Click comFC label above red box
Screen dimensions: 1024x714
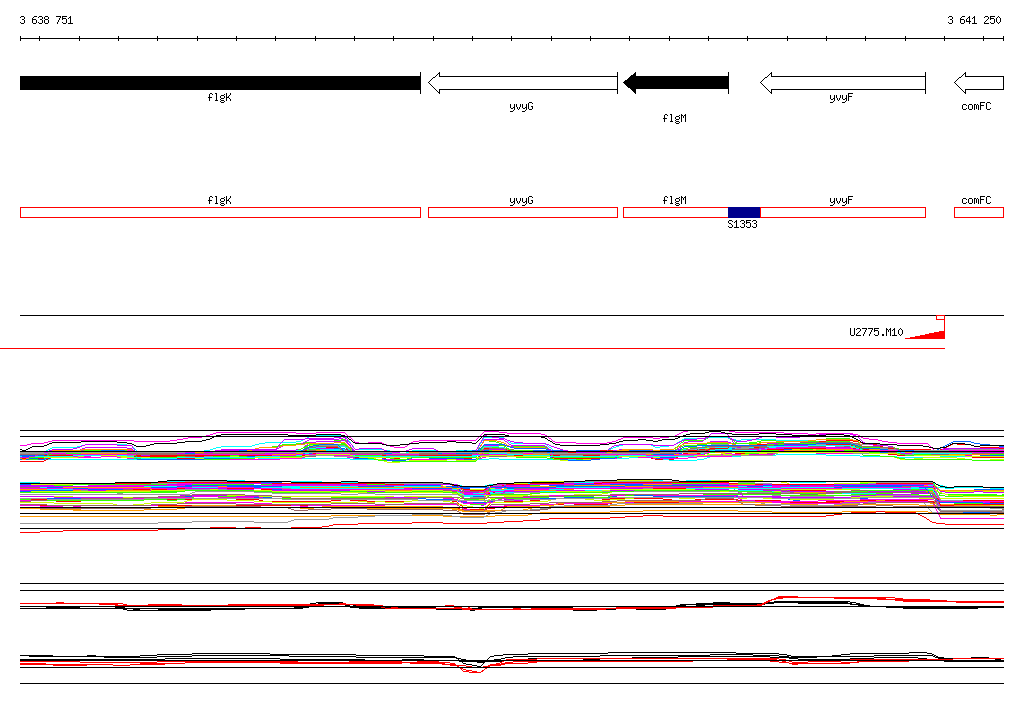click(x=976, y=200)
